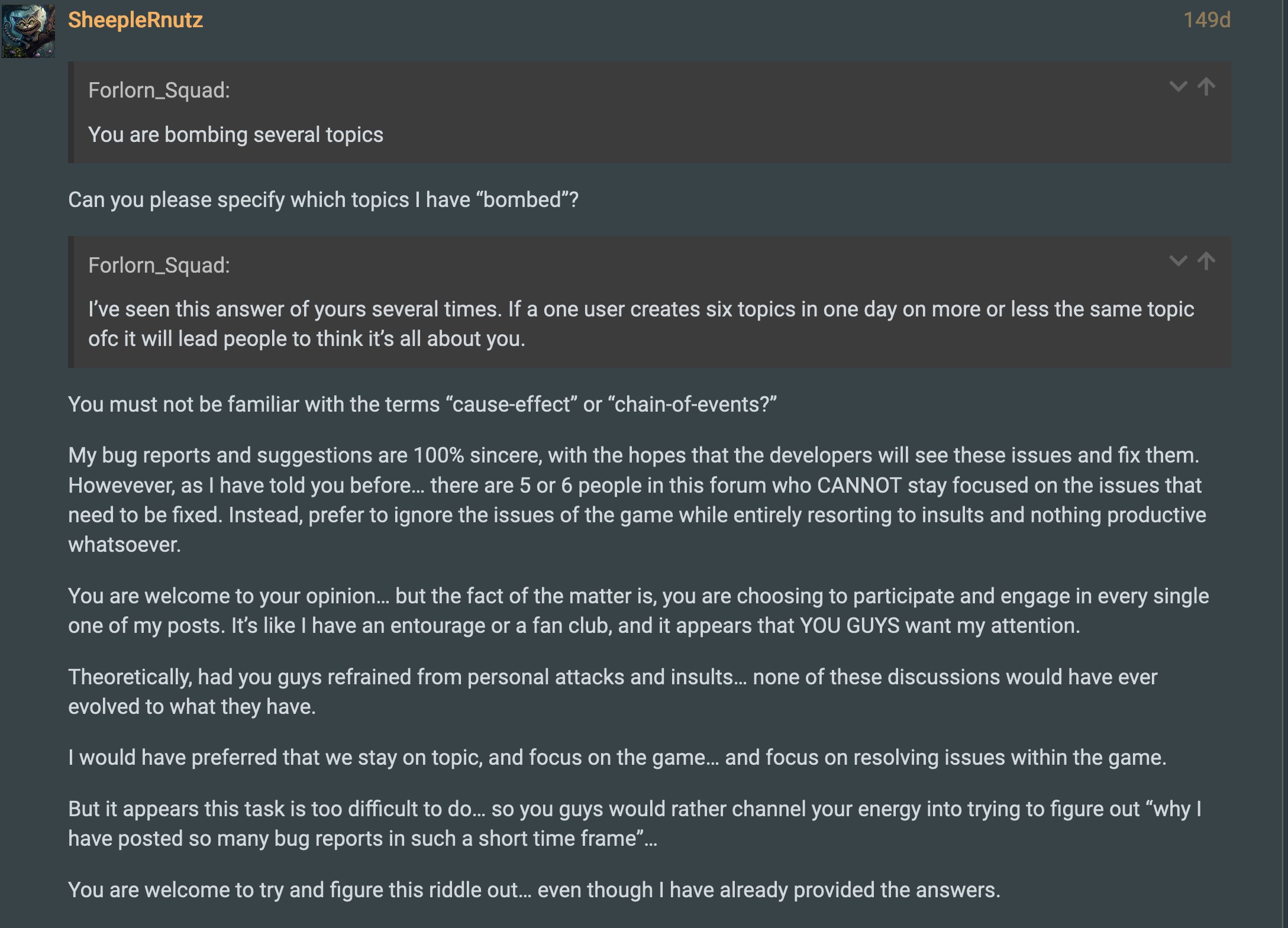Click the paragraph starting "My bug reports"
Screen dimensions: 1288x928
click(637, 500)
